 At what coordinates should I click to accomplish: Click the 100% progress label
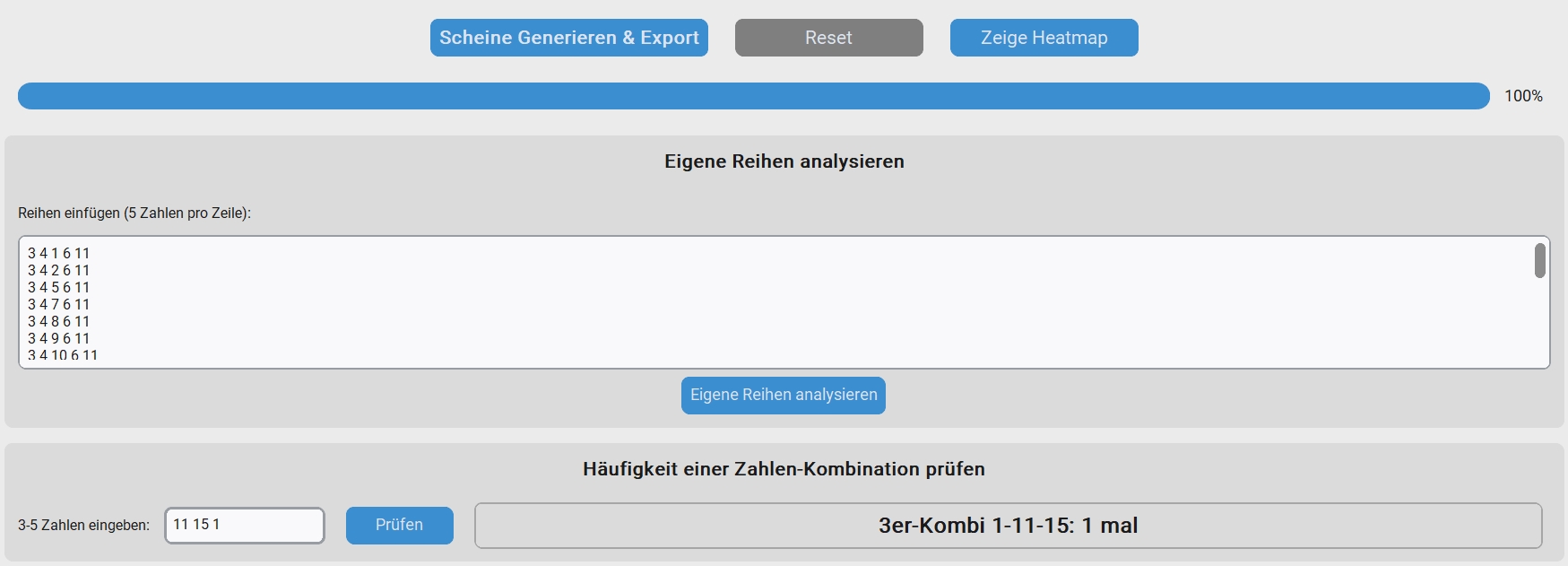[1523, 96]
